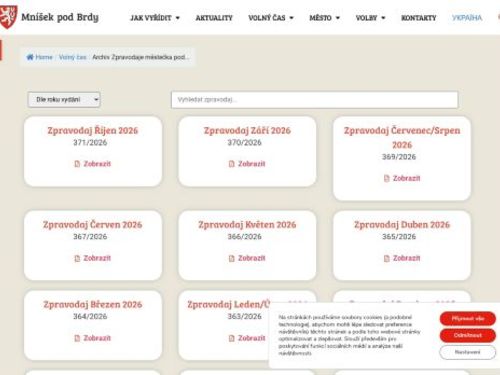Image resolution: width=500 pixels, height=375 pixels.
Task: Open Zobrazit link for Červen 2026
Action: (x=97, y=258)
